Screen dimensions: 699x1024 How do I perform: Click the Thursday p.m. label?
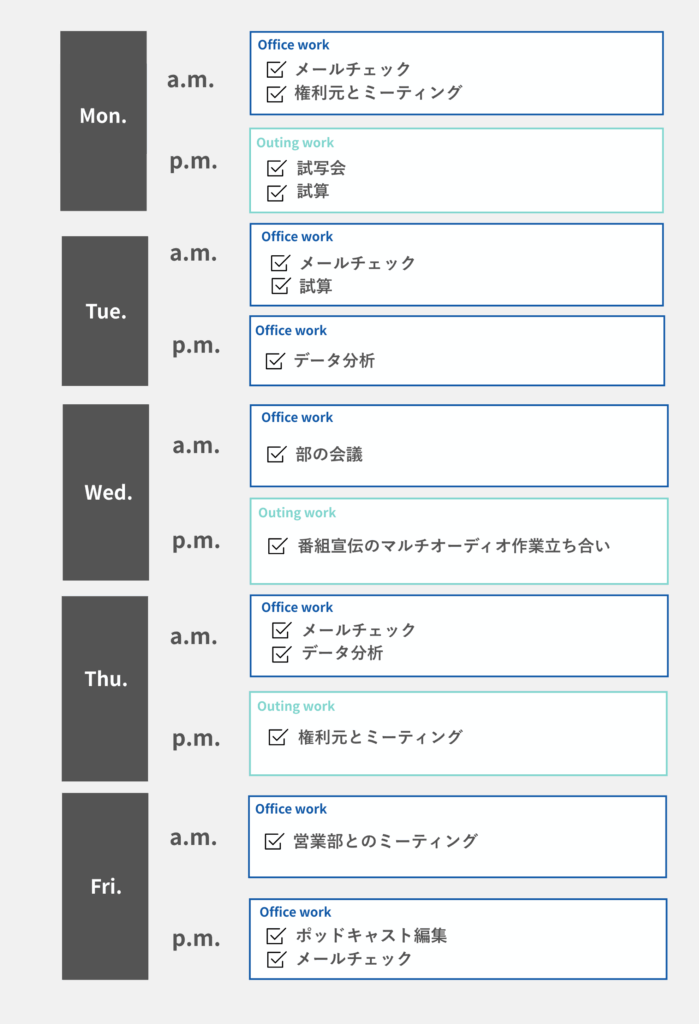click(x=195, y=739)
